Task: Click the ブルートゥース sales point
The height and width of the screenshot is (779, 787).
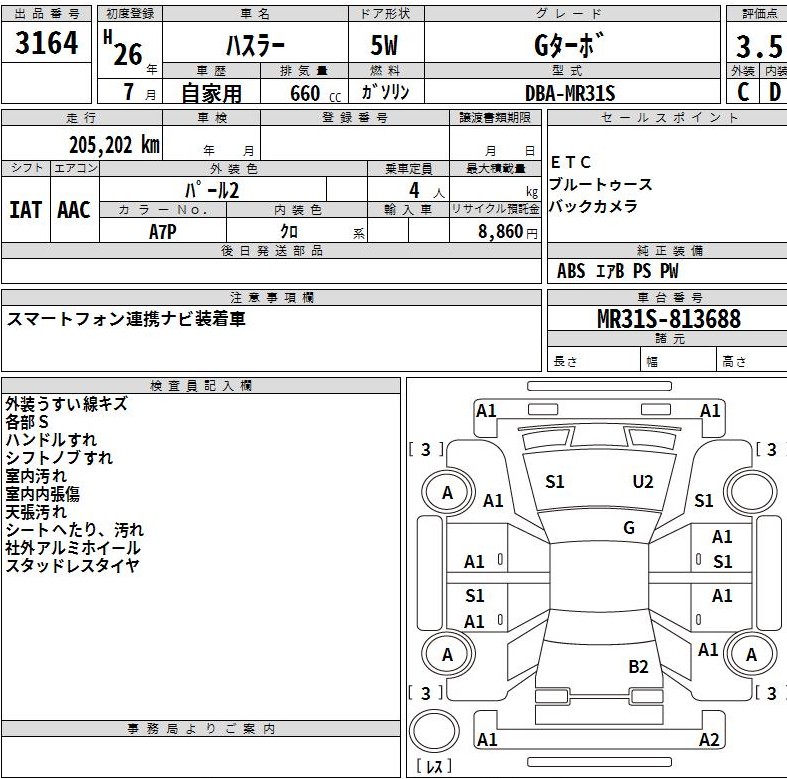Action: (600, 184)
